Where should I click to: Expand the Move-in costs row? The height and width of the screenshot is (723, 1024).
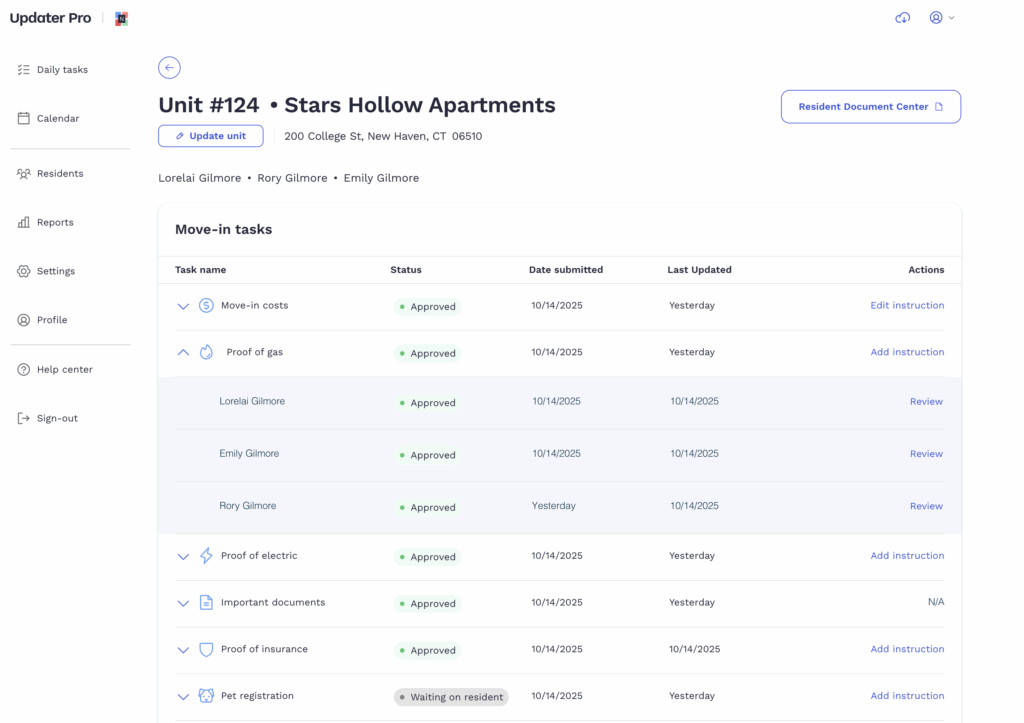click(x=183, y=306)
